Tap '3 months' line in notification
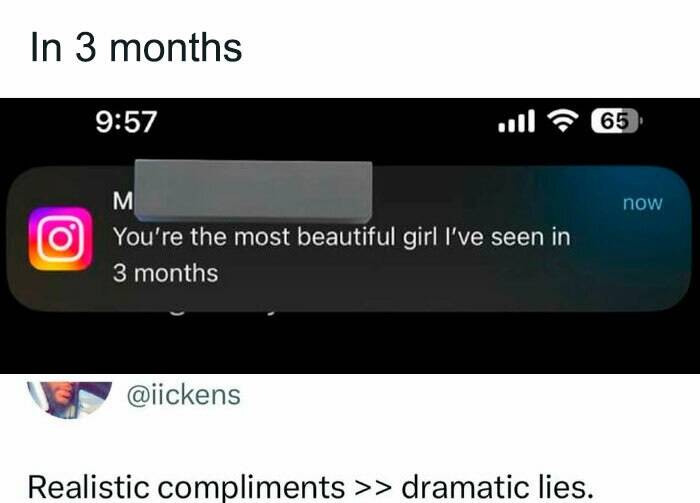 click(165, 273)
